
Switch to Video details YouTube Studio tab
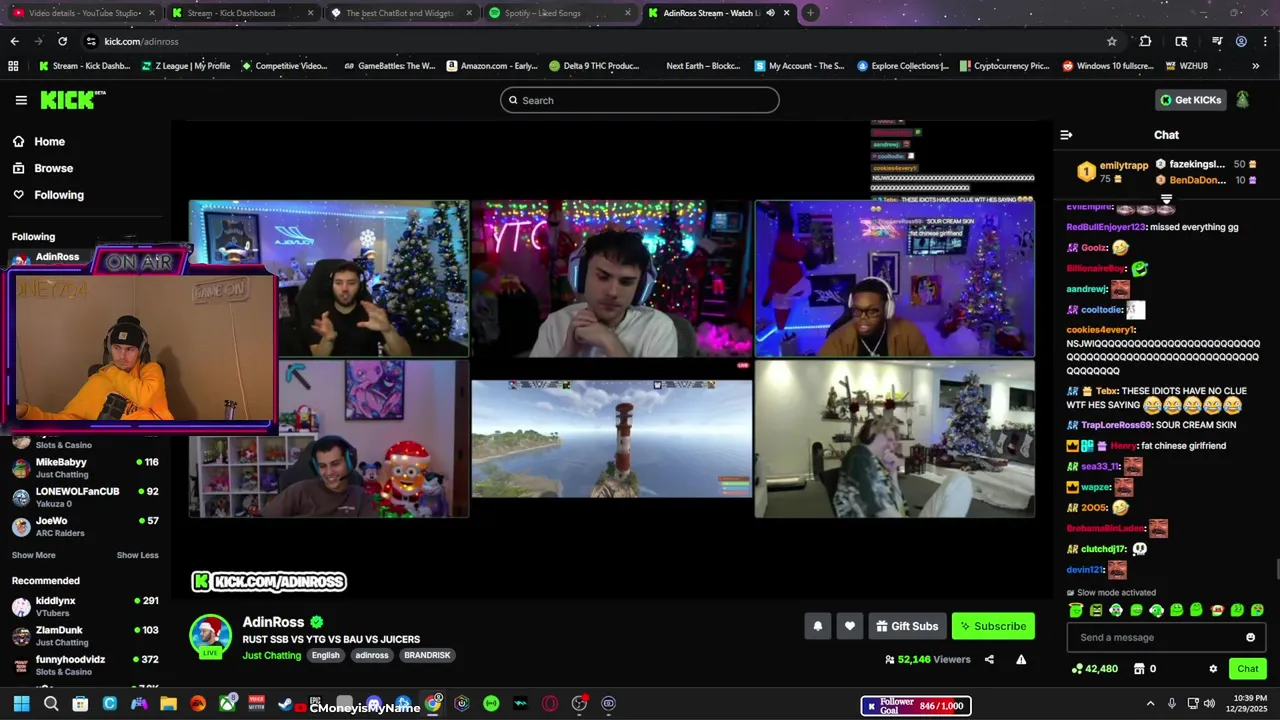coord(84,13)
